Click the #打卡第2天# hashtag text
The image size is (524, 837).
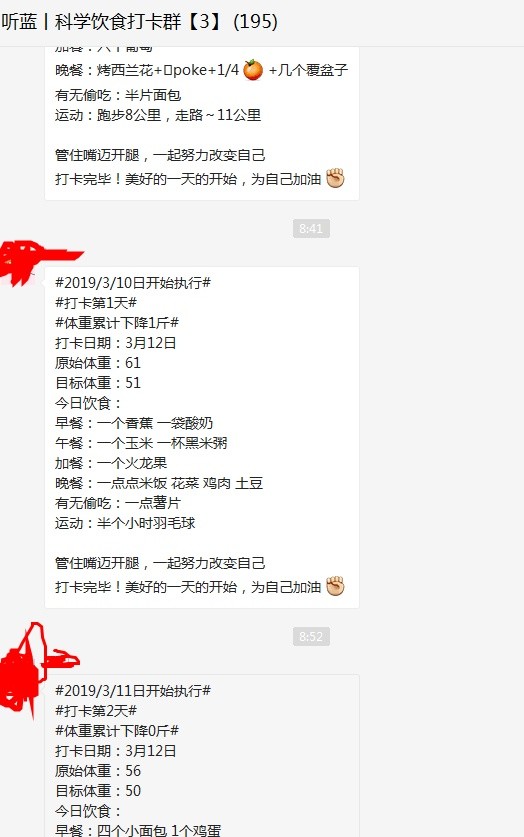pyautogui.click(x=96, y=710)
